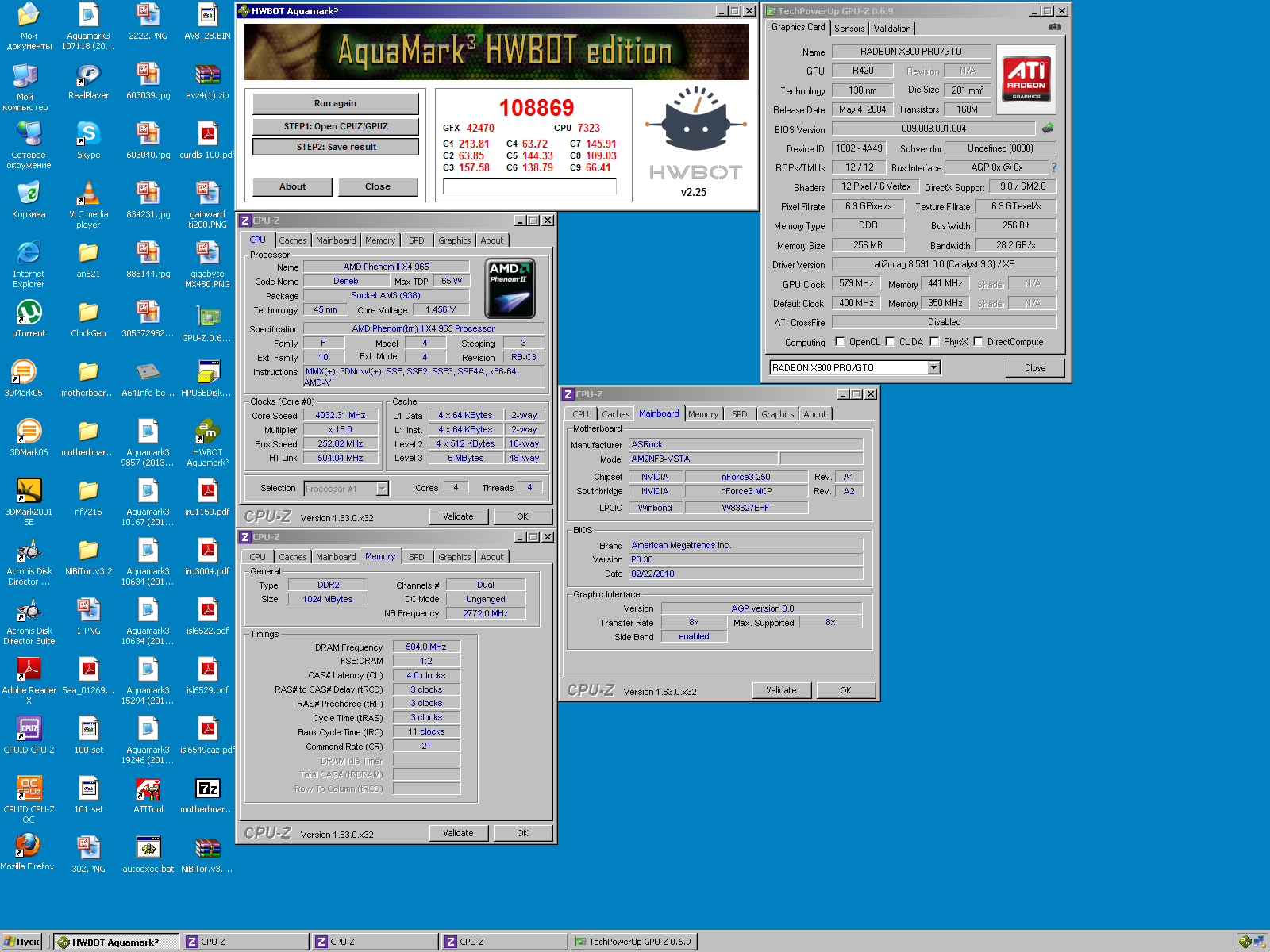
Task: Open the ATITool desktop icon
Action: click(148, 789)
